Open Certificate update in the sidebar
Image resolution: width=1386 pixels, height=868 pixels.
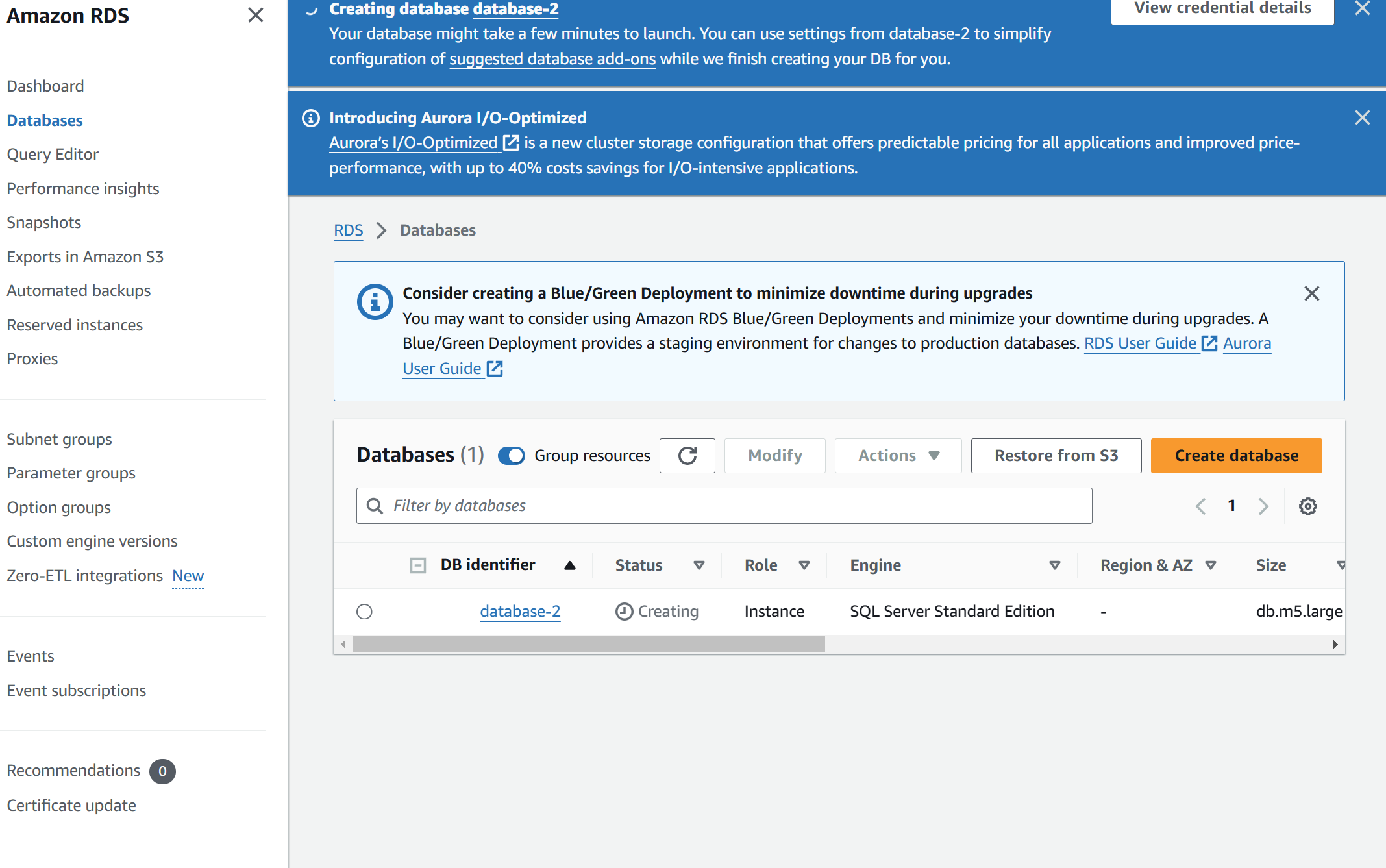pyautogui.click(x=71, y=806)
